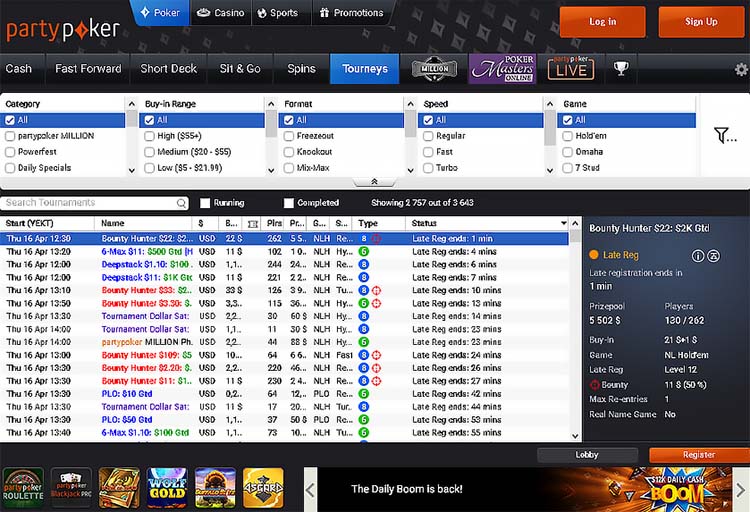This screenshot has width=750, height=512.
Task: Click the Register button
Action: click(x=699, y=455)
